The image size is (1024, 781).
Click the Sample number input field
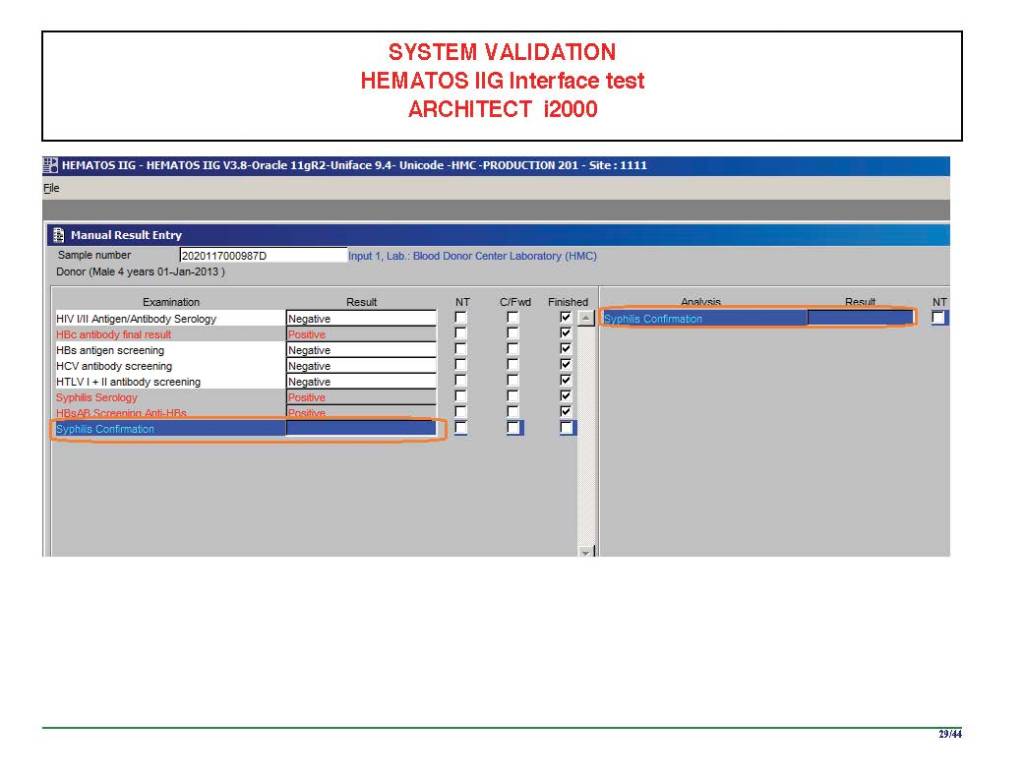pos(262,256)
